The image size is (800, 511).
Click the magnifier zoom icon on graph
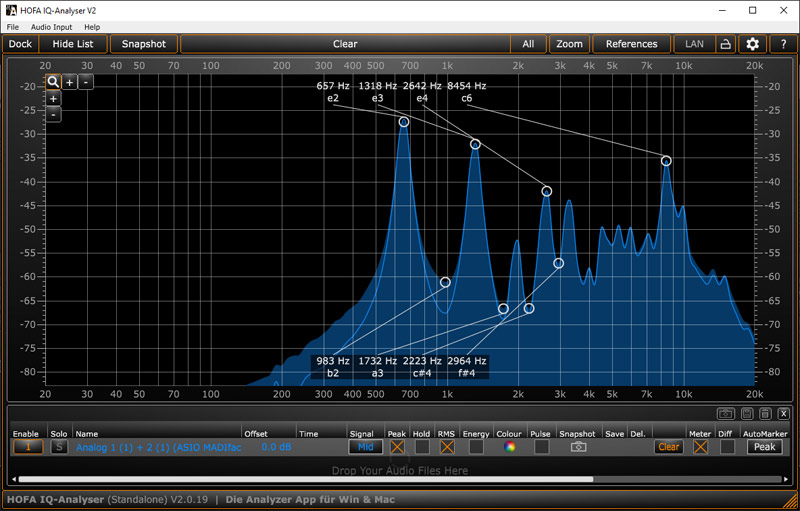click(x=53, y=82)
